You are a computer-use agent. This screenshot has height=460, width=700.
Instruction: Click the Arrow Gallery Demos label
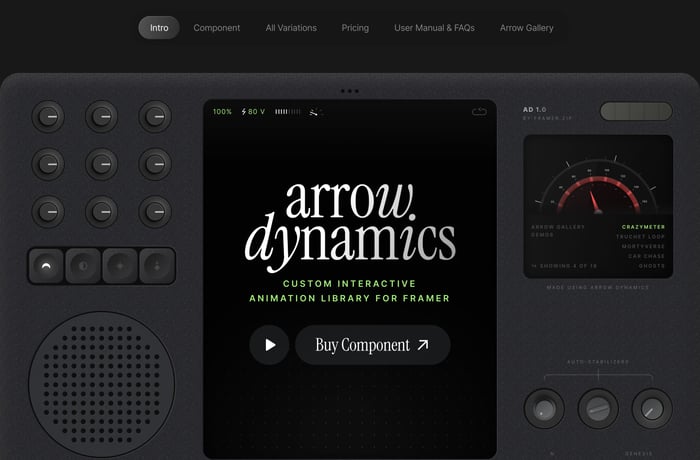tap(558, 231)
